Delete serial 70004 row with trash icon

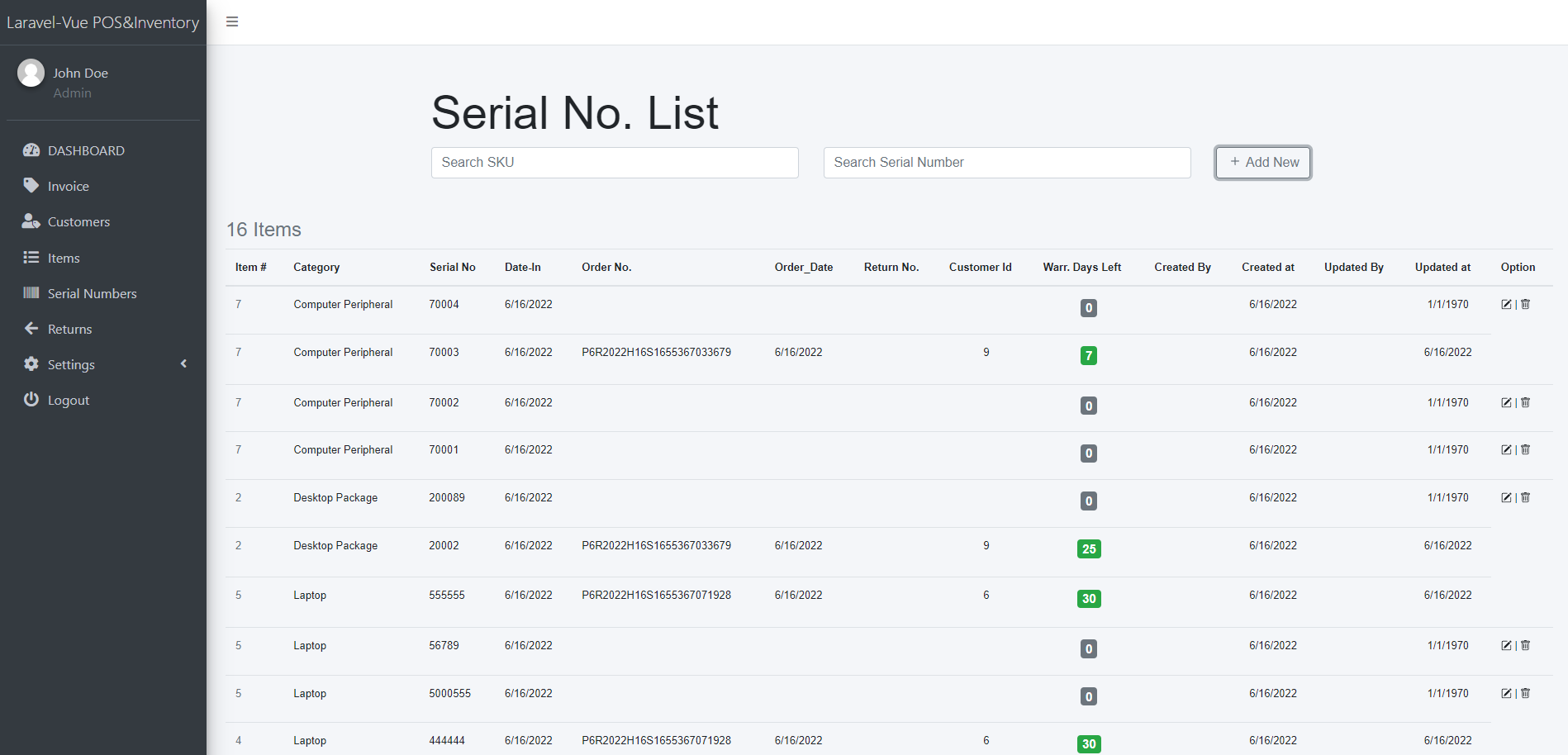(1525, 305)
